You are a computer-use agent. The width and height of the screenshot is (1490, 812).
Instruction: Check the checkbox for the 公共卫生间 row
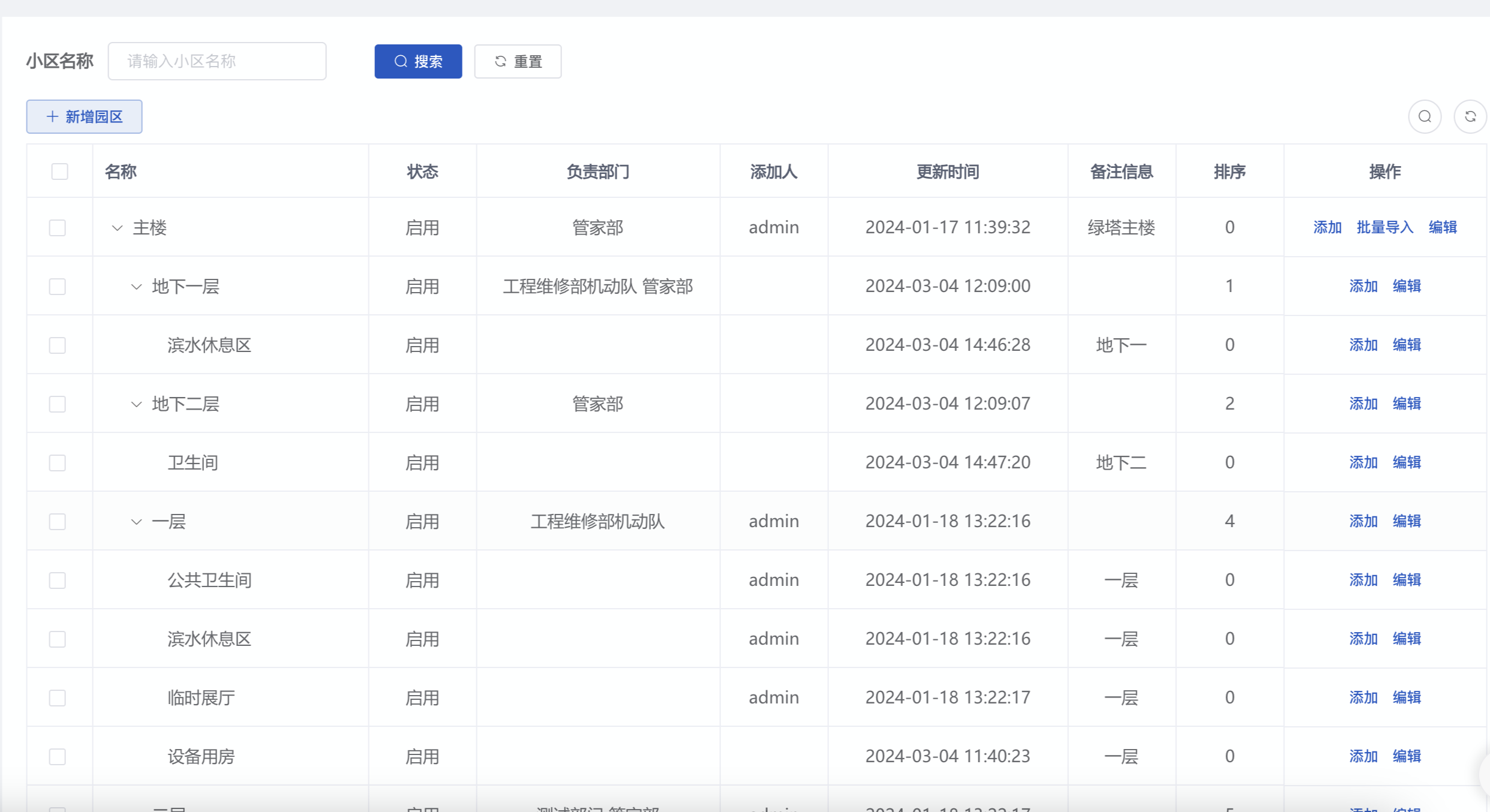tap(58, 581)
